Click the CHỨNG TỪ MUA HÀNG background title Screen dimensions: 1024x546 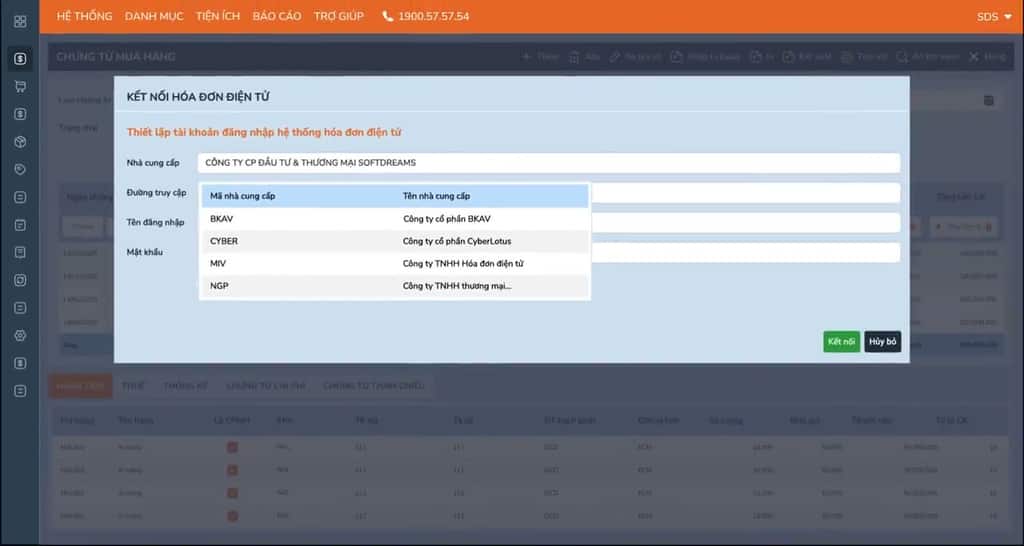(x=116, y=57)
